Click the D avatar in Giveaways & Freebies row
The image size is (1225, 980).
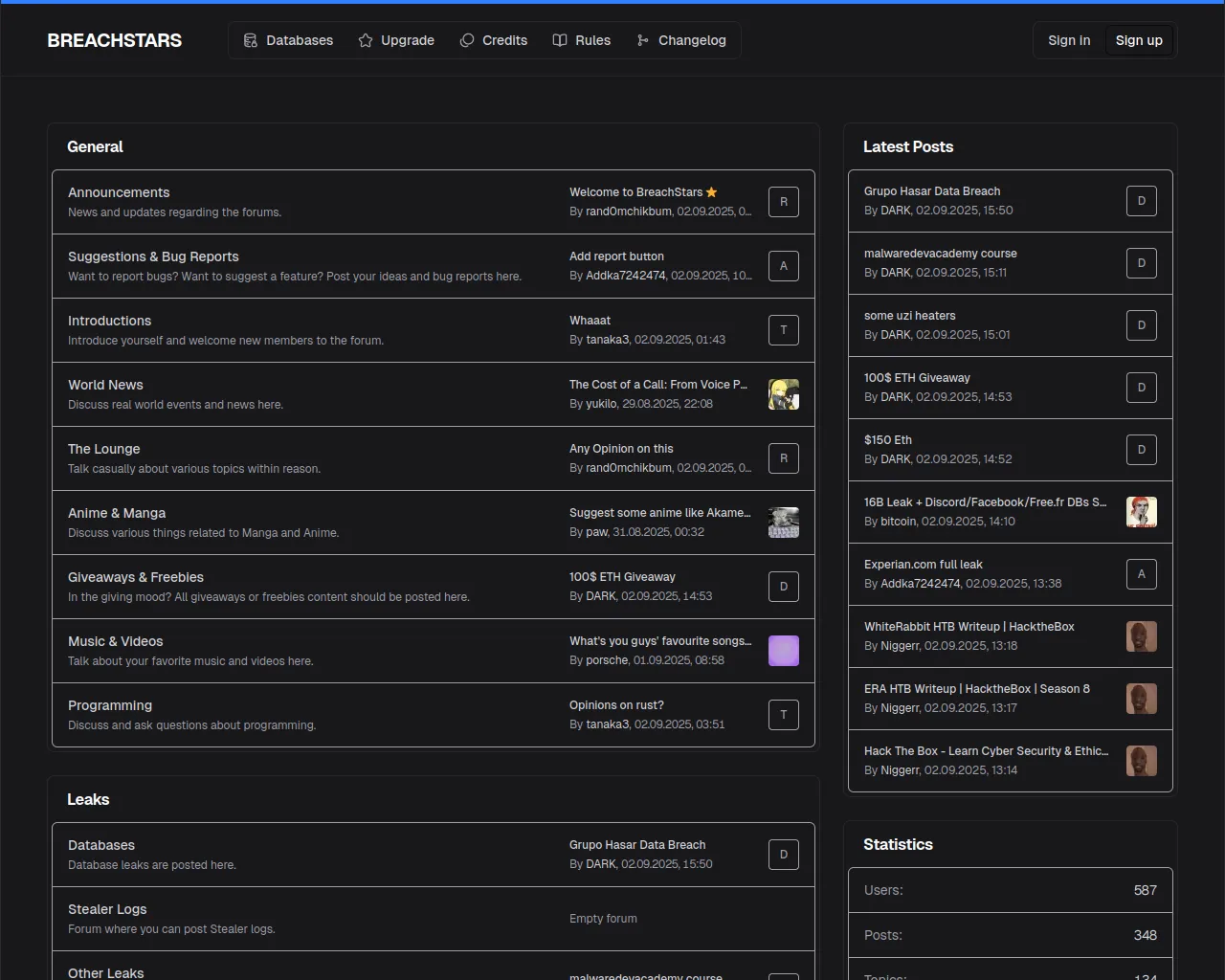coord(783,587)
